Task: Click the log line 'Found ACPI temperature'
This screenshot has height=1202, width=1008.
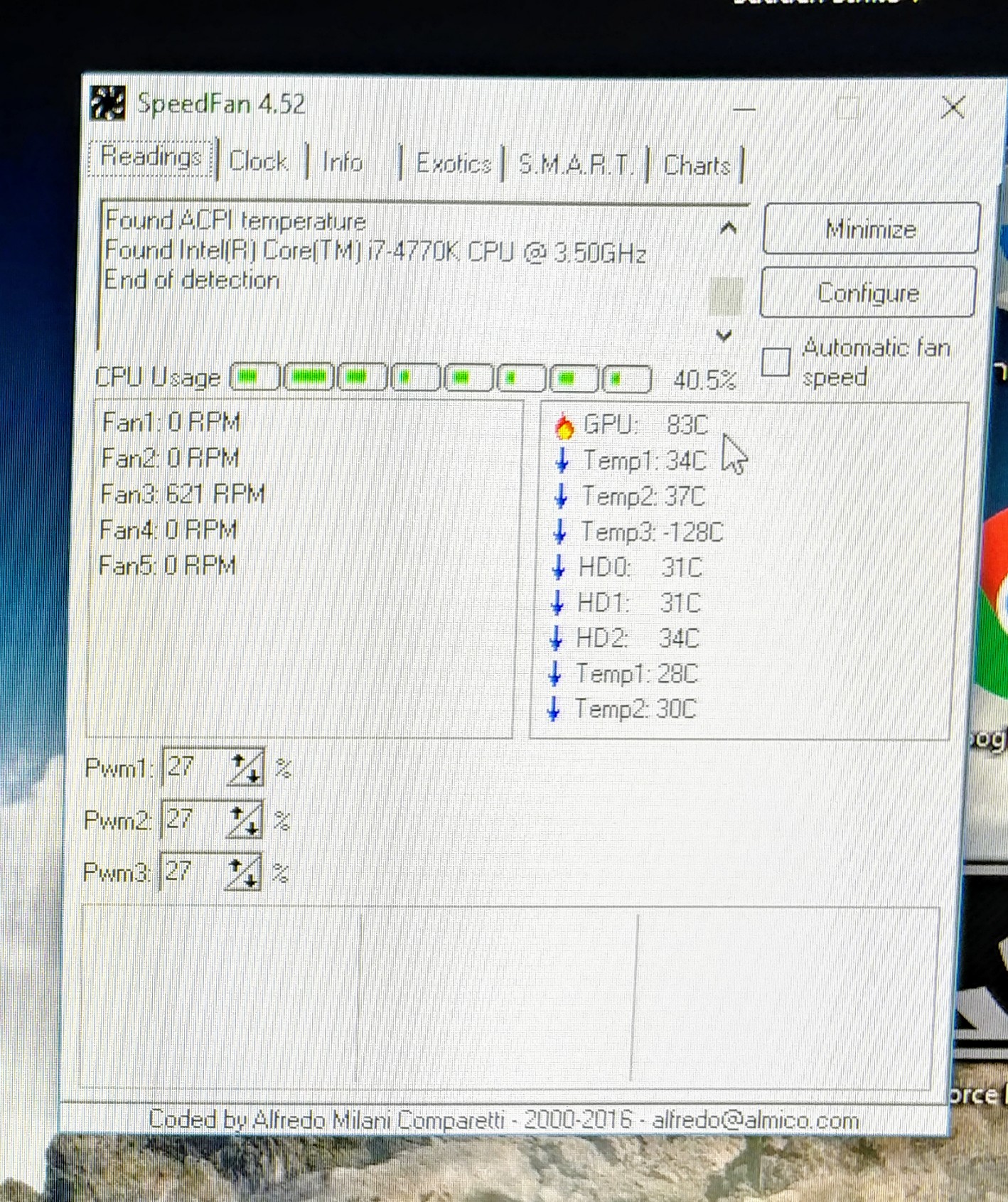Action: [x=235, y=221]
